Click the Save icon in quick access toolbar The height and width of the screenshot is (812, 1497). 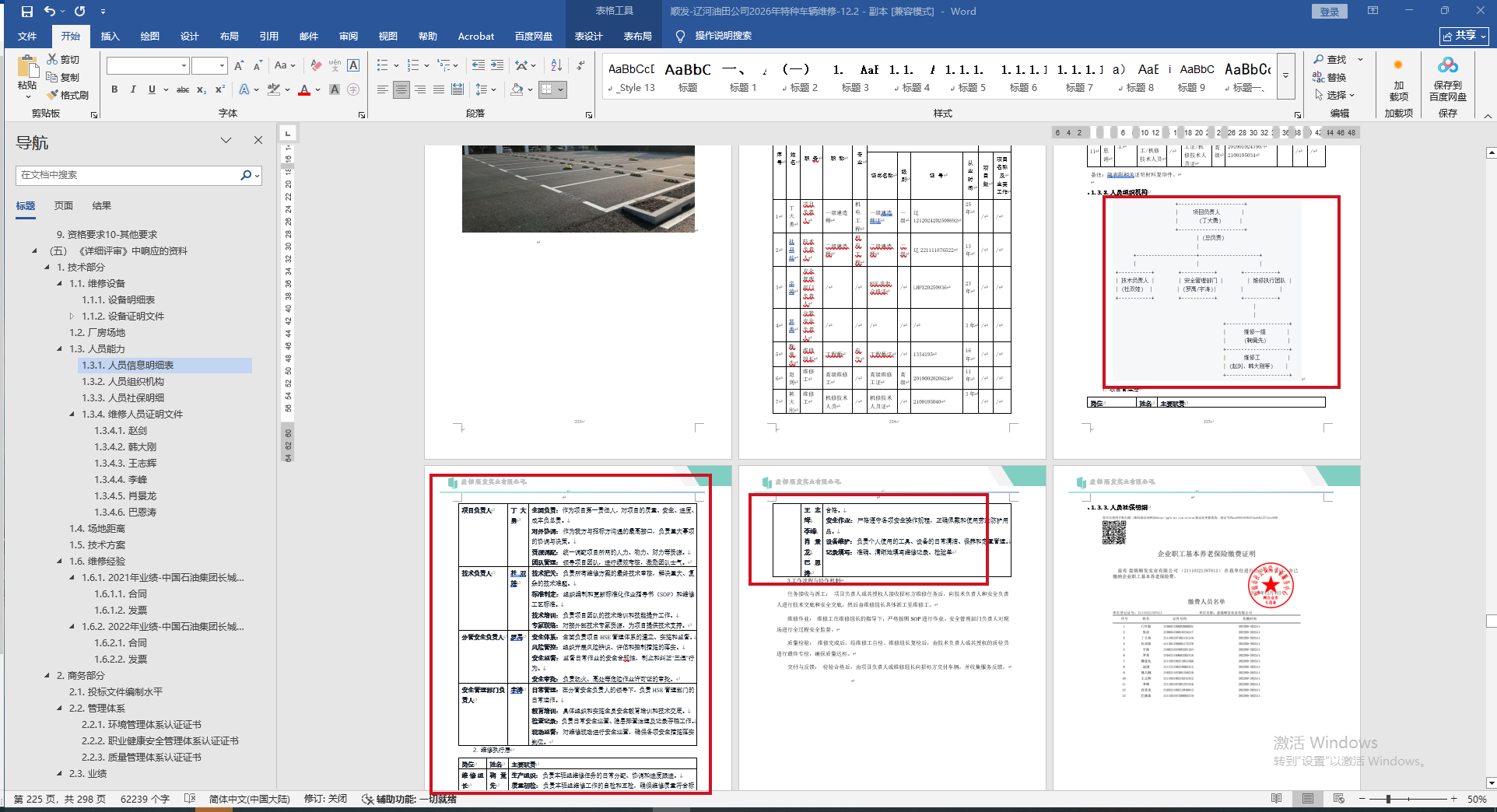tap(27, 12)
